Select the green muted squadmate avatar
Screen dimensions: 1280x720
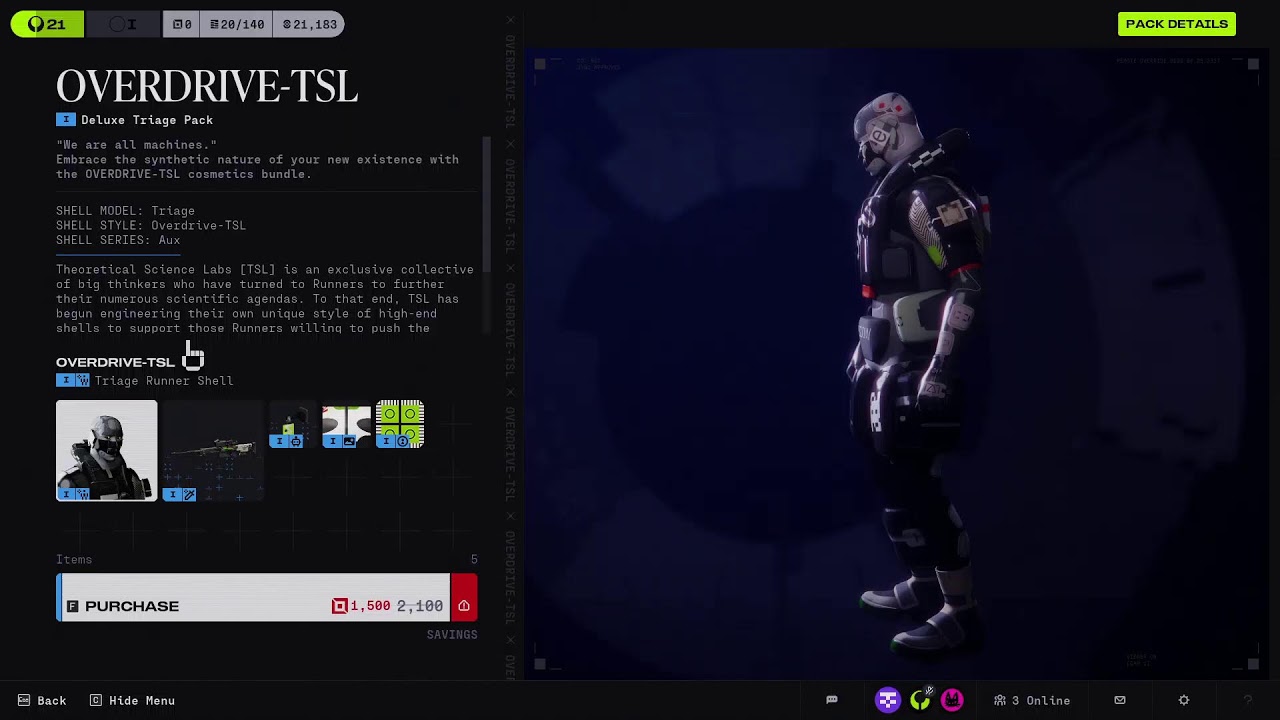point(920,700)
